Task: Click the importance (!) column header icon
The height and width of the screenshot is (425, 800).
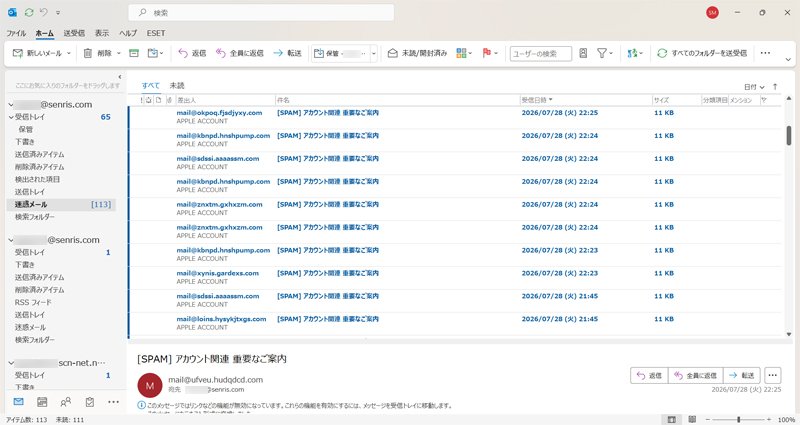Action: pos(141,100)
